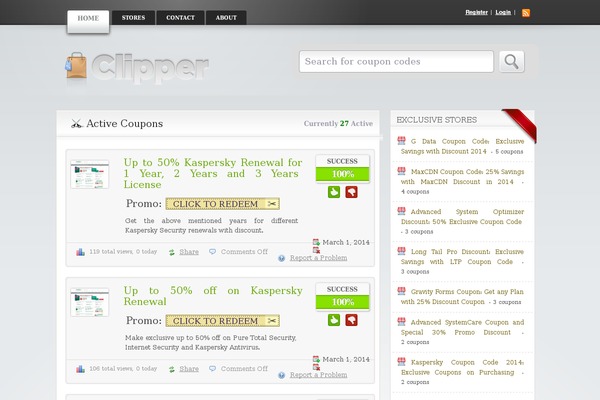The height and width of the screenshot is (400, 600).
Task: Report a Problem on first coupon
Action: 318,258
